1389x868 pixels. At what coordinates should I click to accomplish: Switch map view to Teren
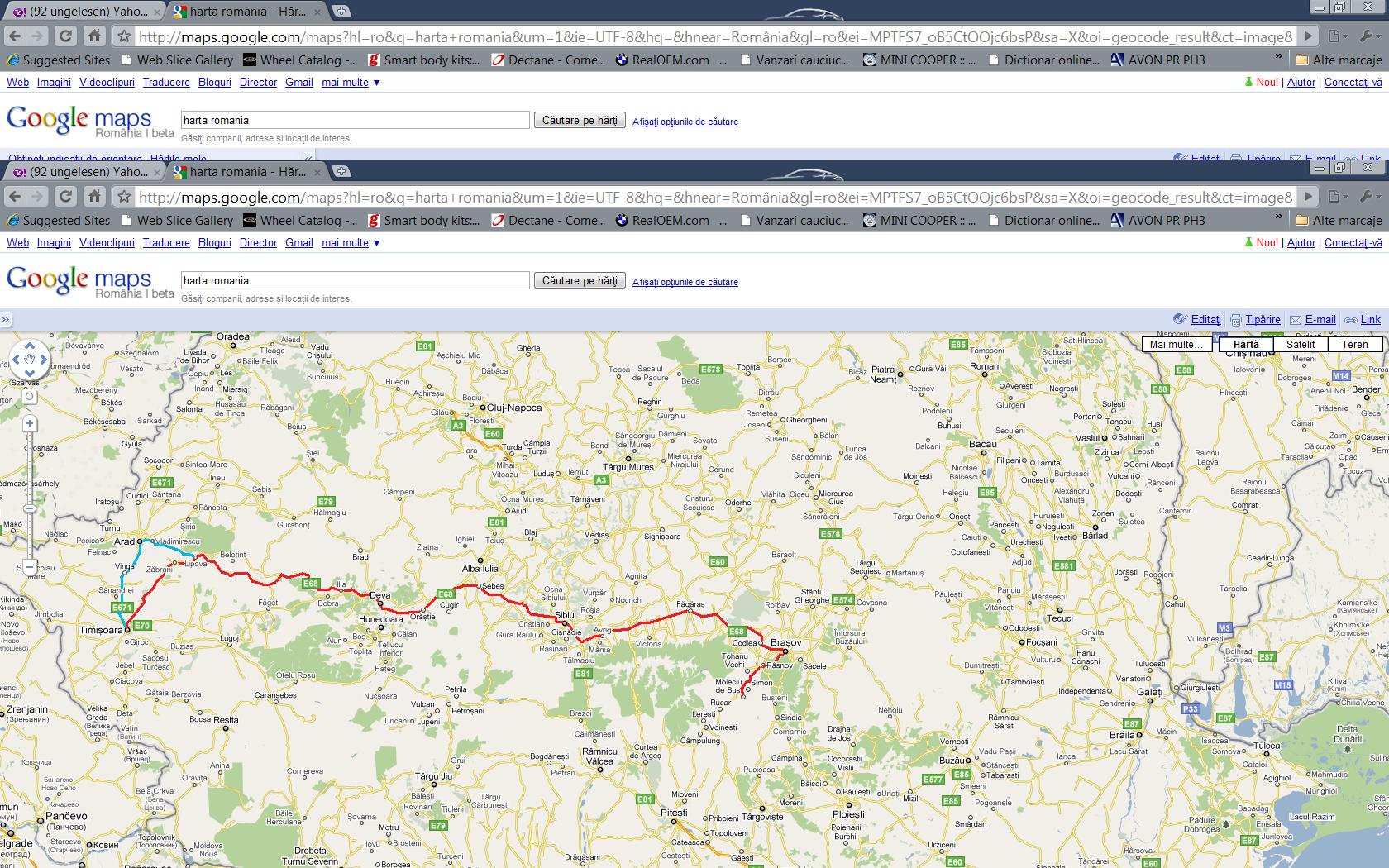coord(1354,345)
